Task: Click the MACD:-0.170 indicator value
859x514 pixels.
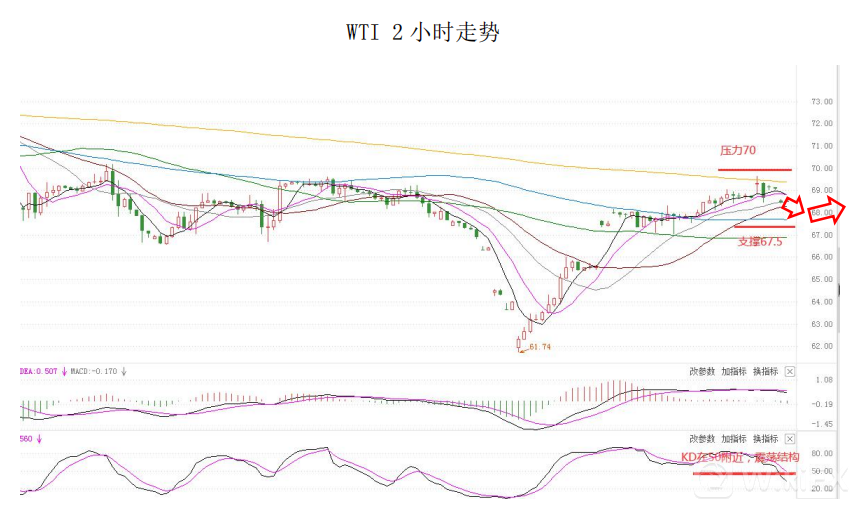Action: point(94,372)
